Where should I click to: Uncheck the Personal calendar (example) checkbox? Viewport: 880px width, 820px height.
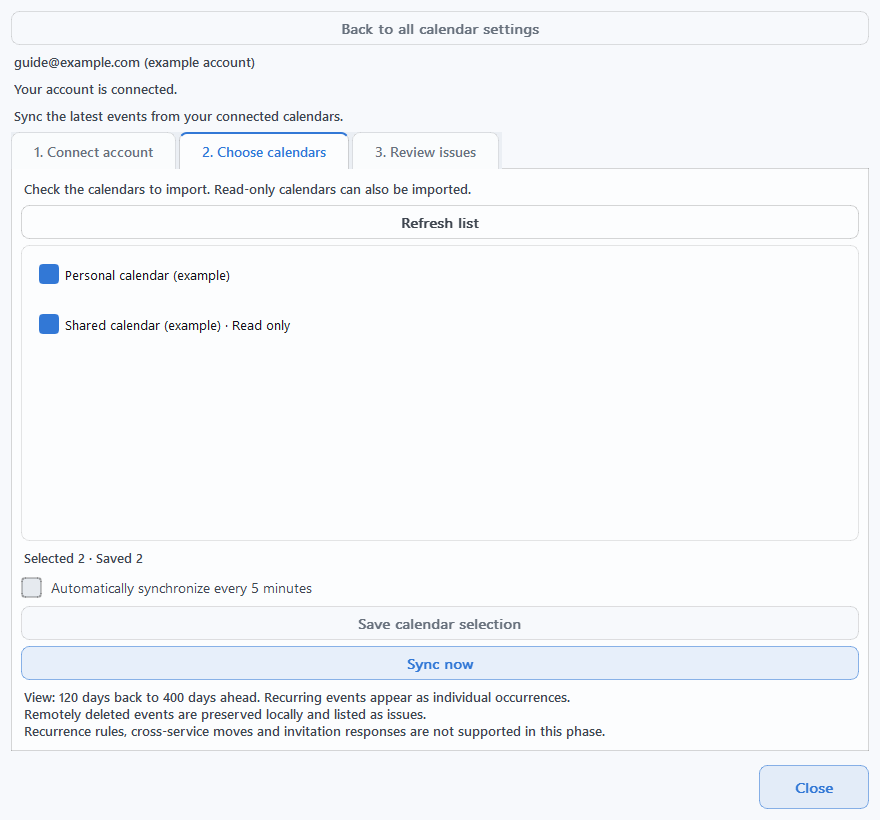pyautogui.click(x=49, y=274)
